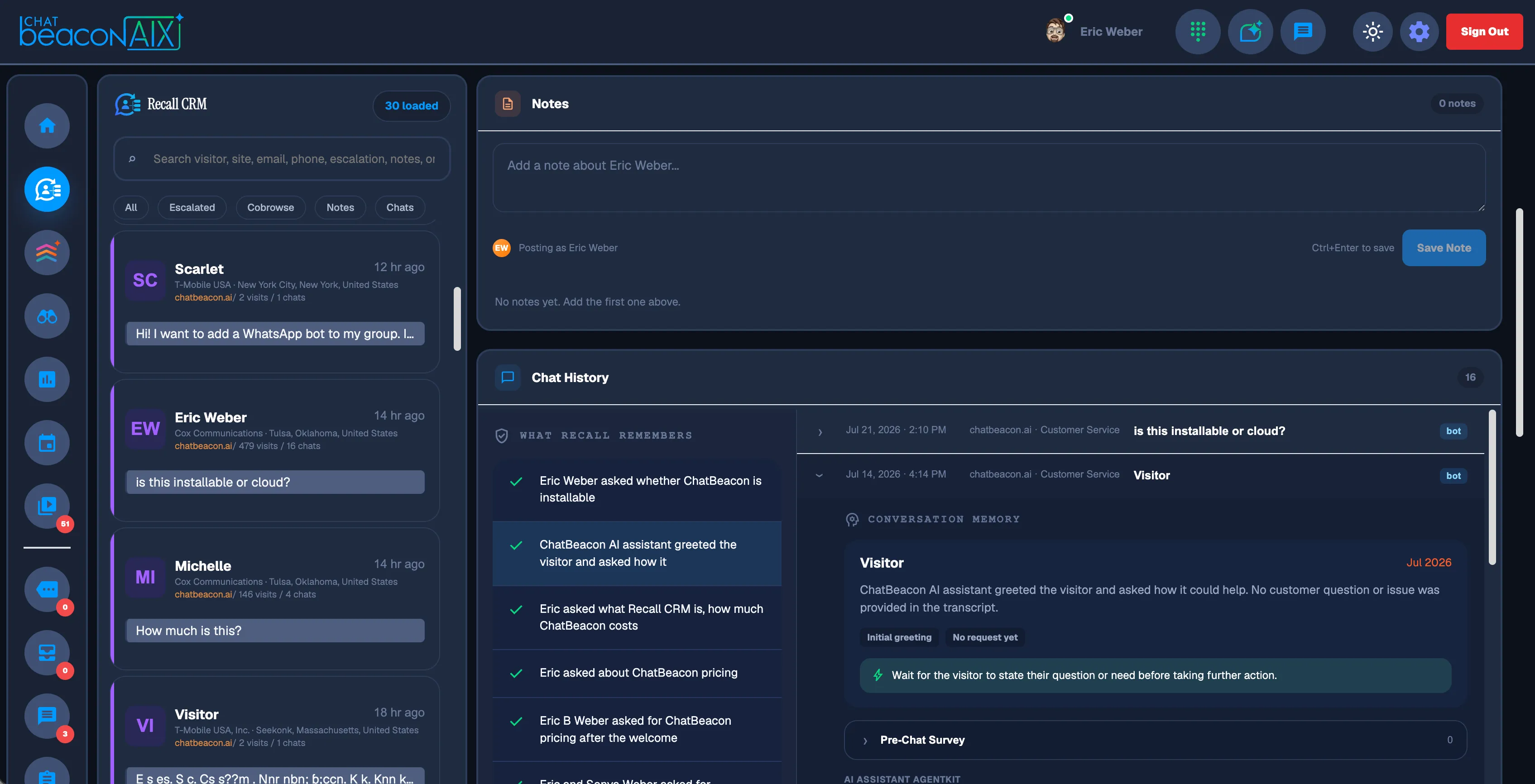Open the stacked layers sidebar icon
1535x784 pixels.
coord(47,253)
